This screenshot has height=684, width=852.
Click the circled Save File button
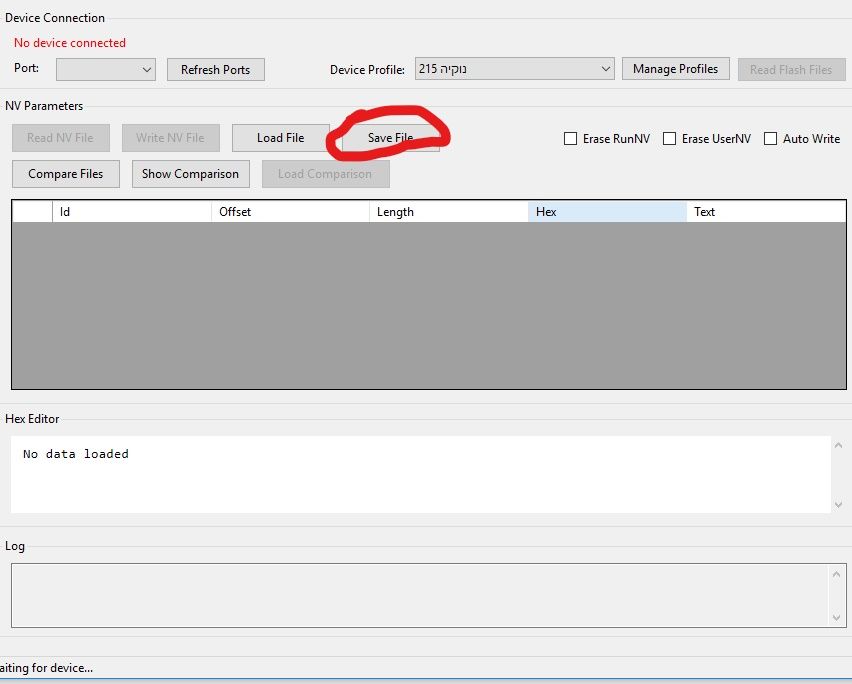[390, 138]
